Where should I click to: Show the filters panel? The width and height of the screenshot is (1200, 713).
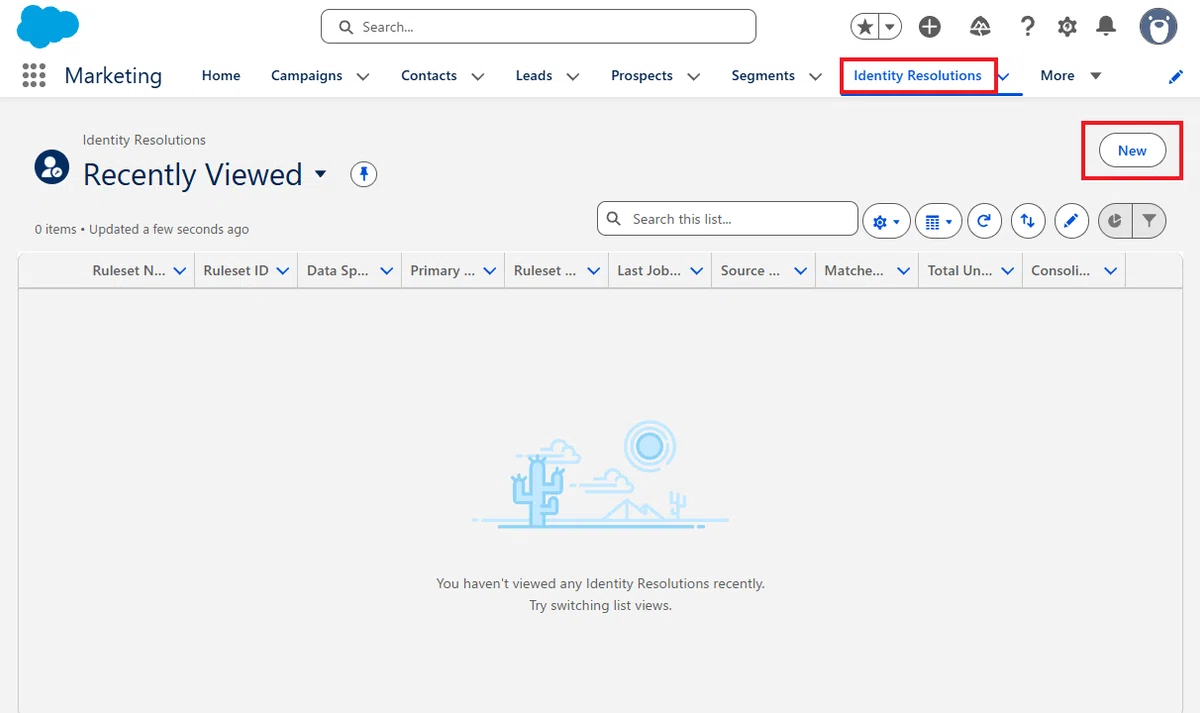pyautogui.click(x=1150, y=221)
